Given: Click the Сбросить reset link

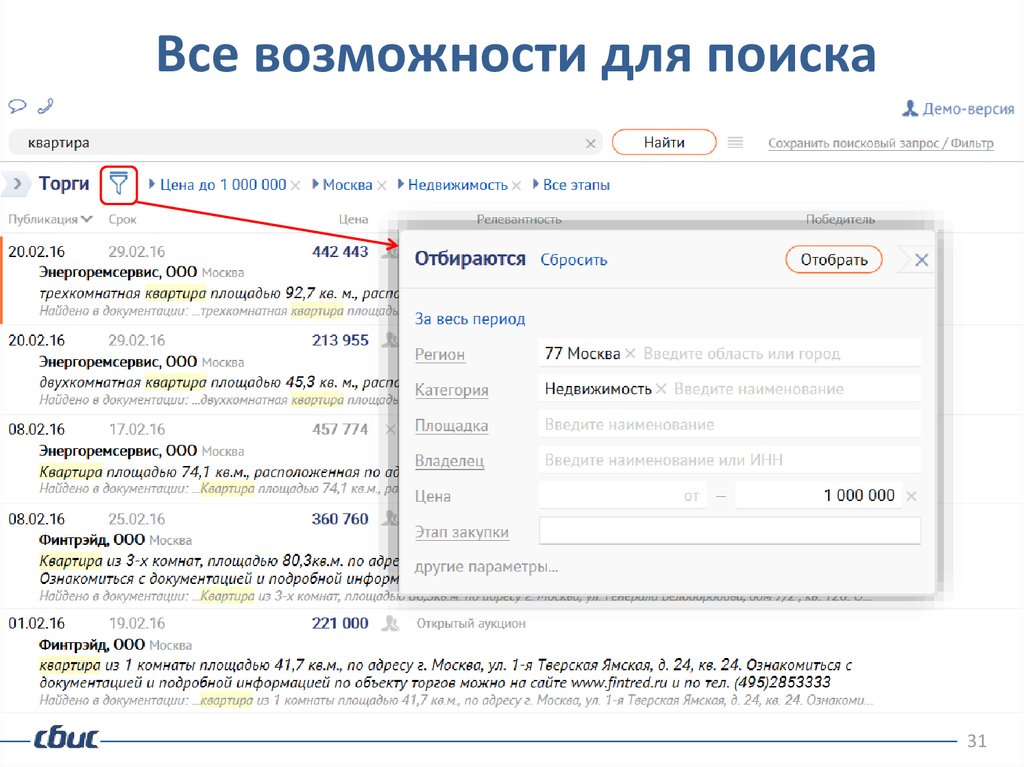Looking at the screenshot, I should coord(573,260).
